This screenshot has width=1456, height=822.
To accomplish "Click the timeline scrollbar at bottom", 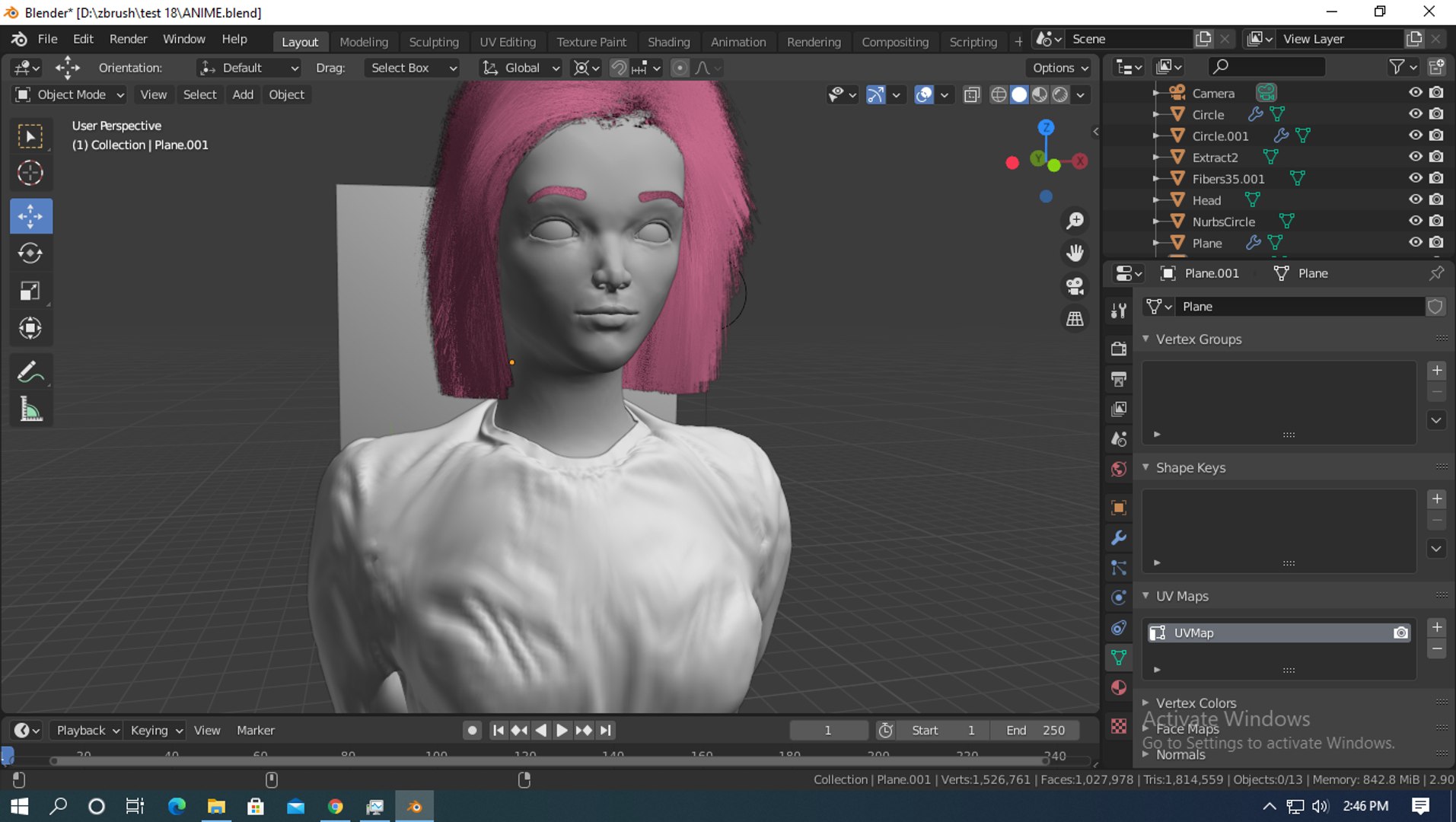I will (548, 761).
